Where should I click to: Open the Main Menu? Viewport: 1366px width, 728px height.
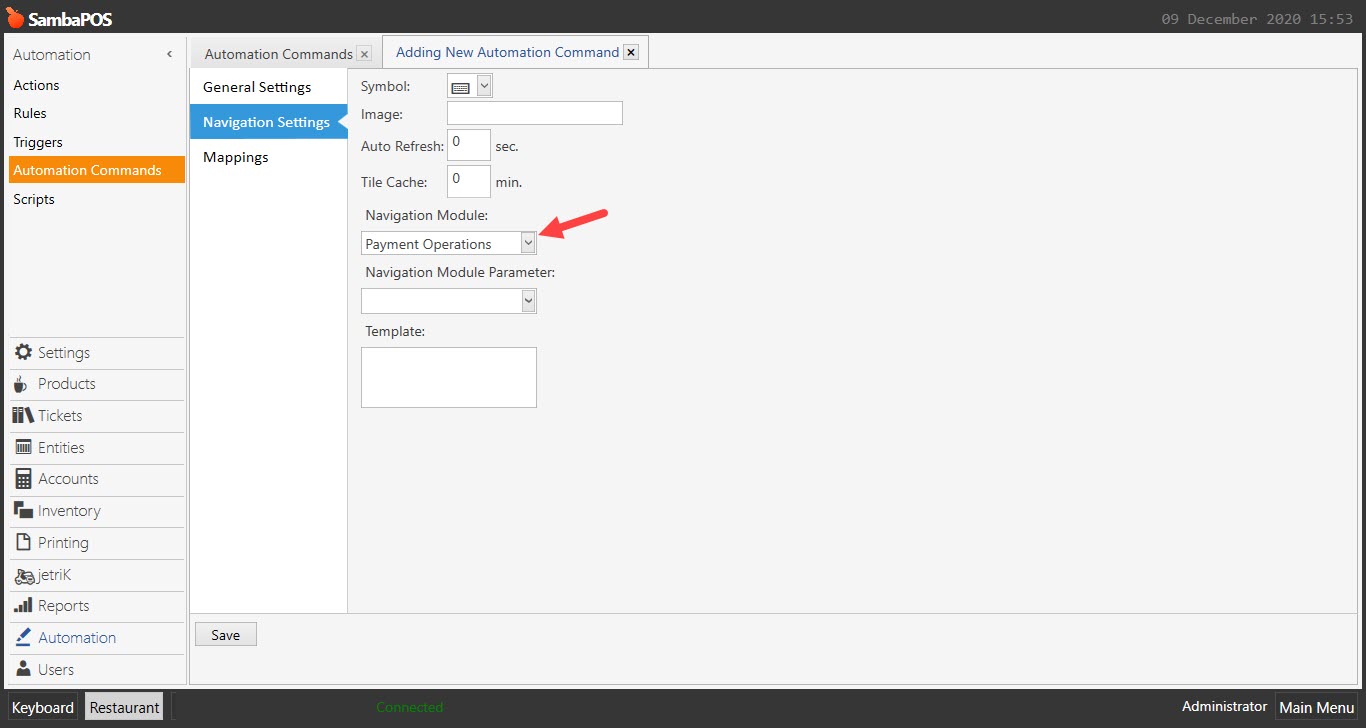(1316, 707)
